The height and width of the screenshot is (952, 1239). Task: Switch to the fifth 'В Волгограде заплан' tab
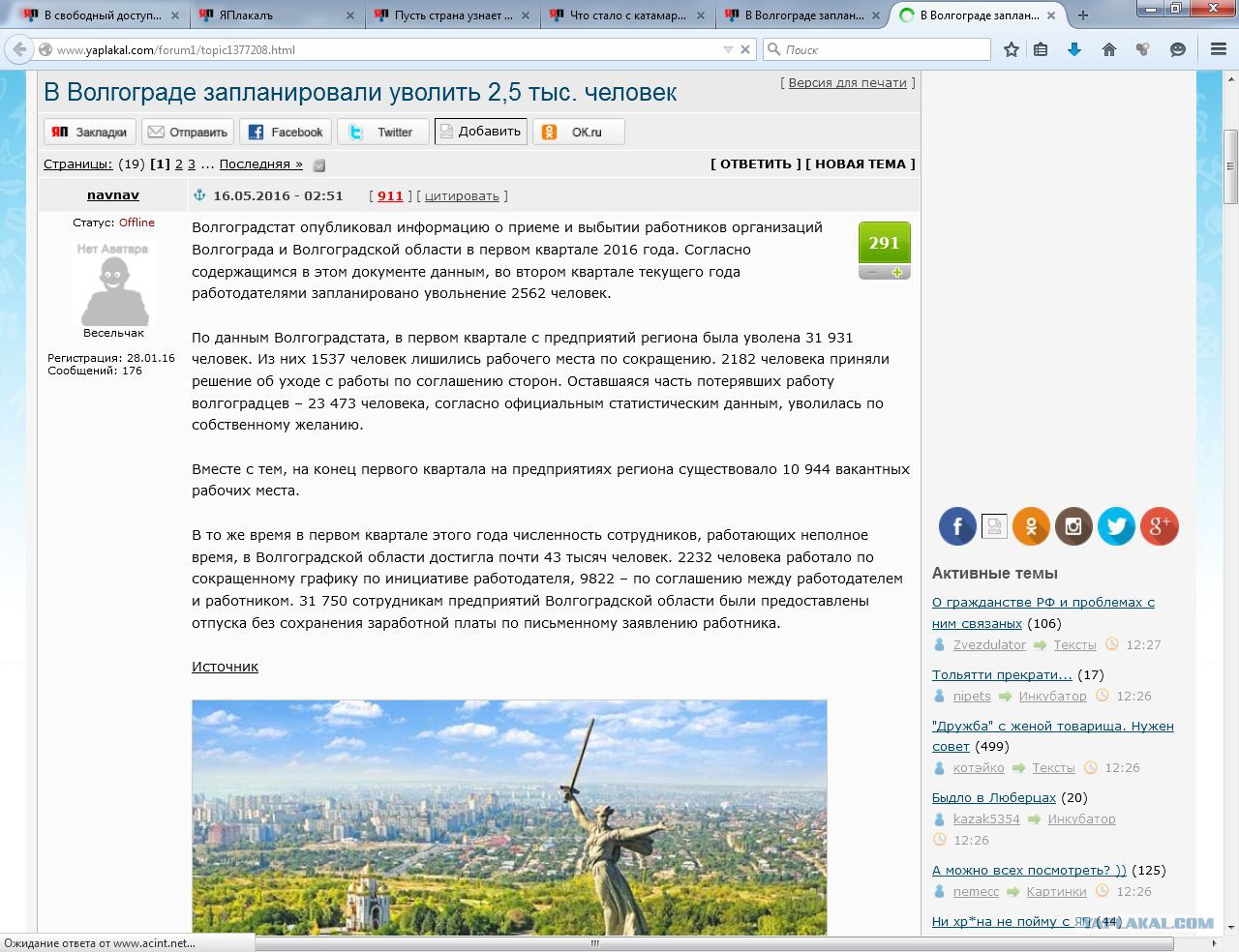click(x=801, y=15)
